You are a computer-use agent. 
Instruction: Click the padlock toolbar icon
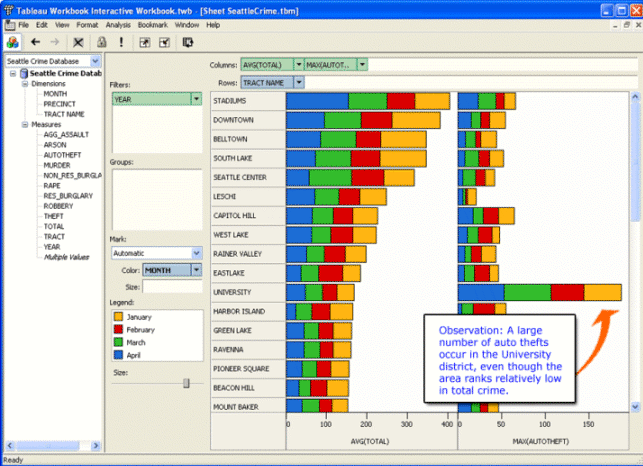click(x=101, y=42)
